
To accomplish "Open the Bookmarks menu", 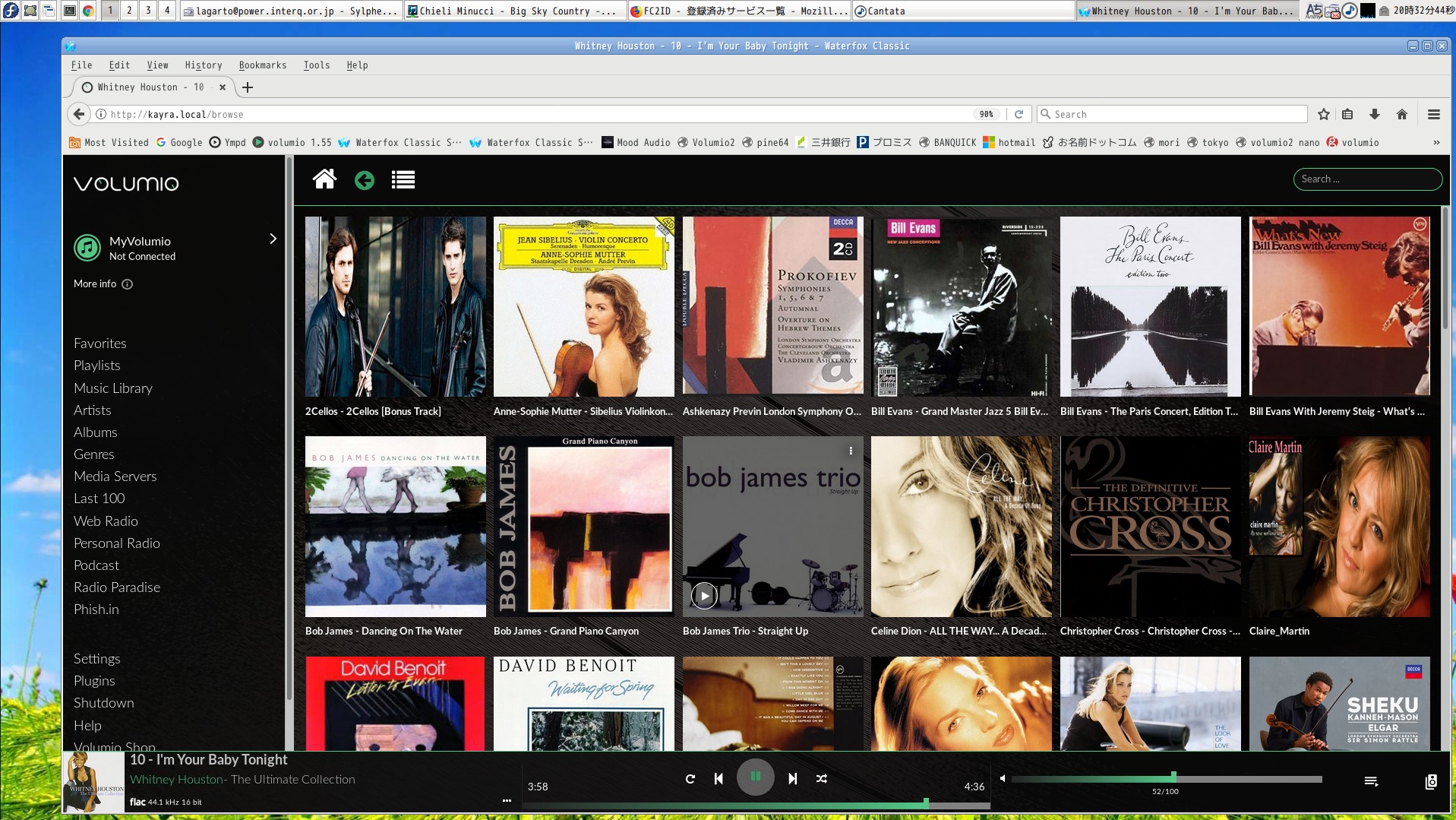I will click(x=262, y=65).
